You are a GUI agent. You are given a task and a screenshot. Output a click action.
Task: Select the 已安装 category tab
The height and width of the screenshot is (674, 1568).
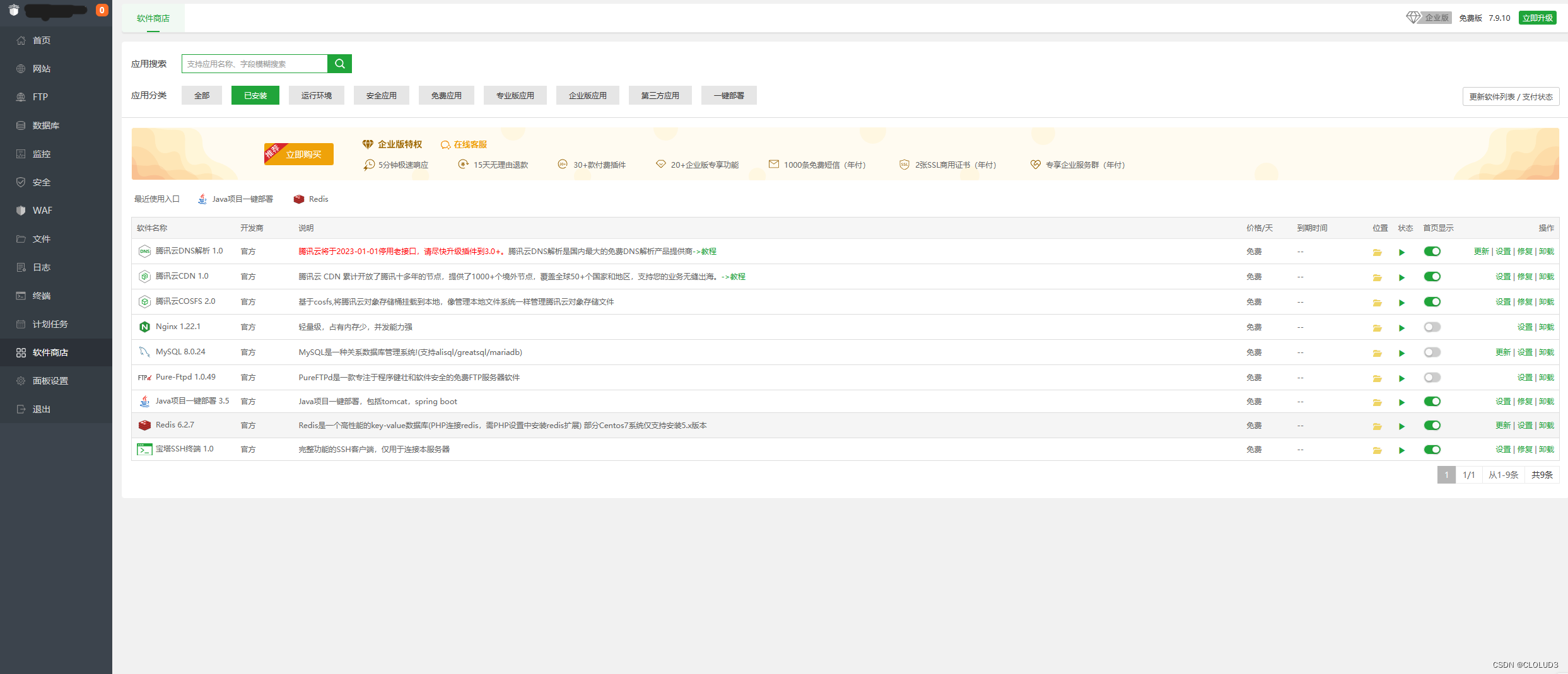click(x=255, y=95)
